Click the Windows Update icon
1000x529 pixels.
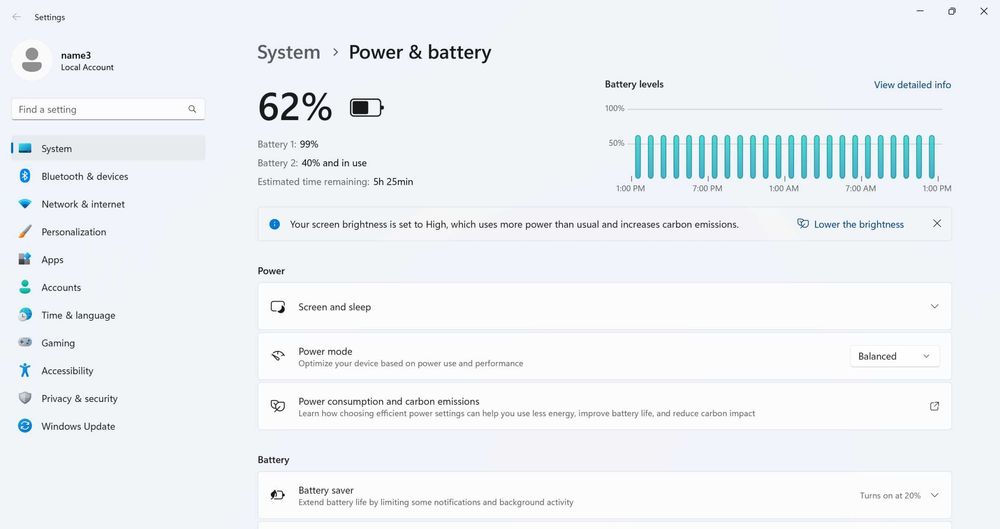[25, 426]
